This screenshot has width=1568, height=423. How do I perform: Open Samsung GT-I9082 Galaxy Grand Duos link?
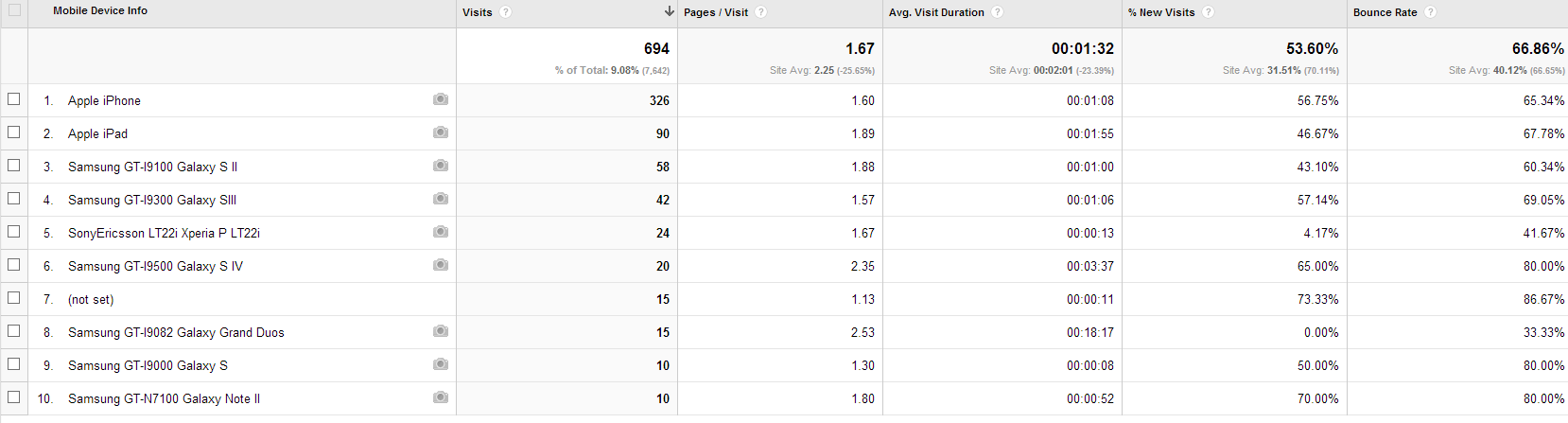click(x=176, y=332)
